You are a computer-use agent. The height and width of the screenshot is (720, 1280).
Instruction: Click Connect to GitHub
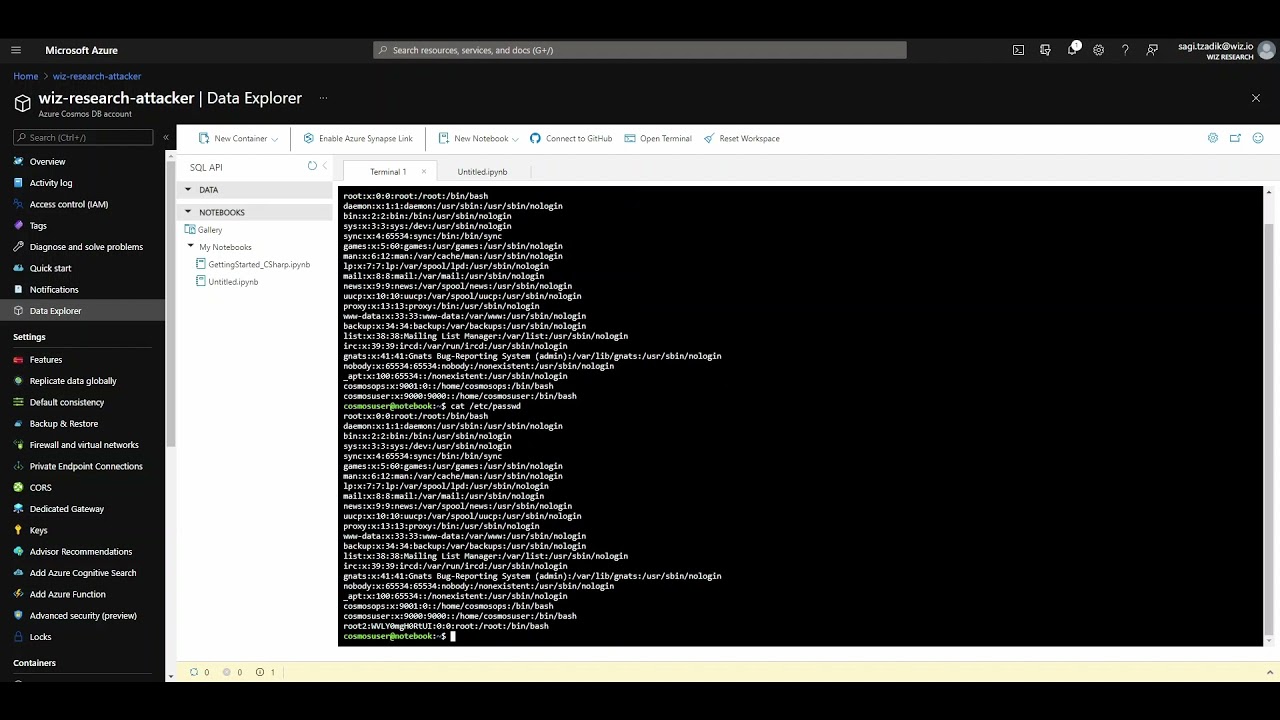point(571,138)
